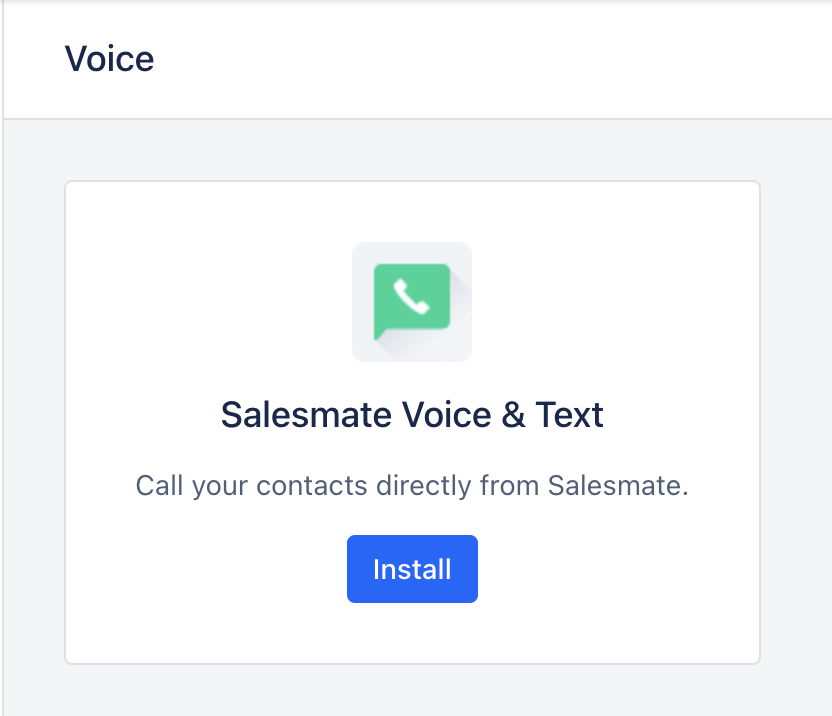Click the word 'Voice' in the card title

point(446,414)
